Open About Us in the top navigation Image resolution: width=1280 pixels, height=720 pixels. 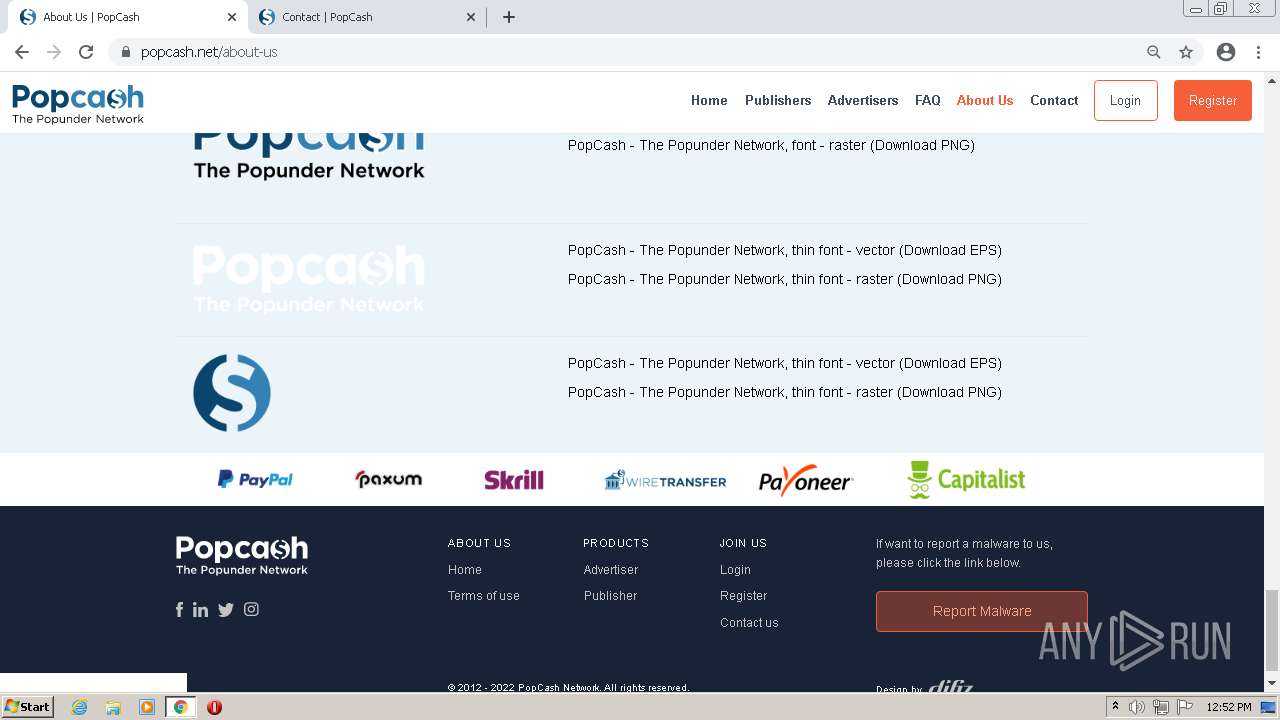(985, 100)
